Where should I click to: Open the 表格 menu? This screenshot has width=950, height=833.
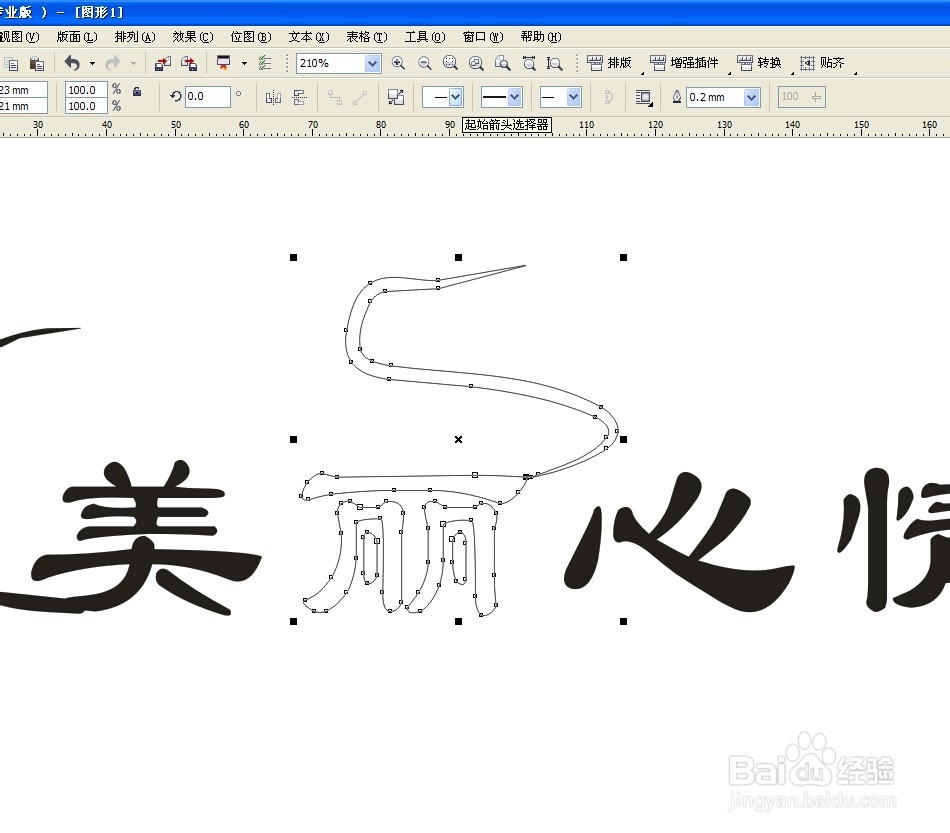click(x=367, y=37)
